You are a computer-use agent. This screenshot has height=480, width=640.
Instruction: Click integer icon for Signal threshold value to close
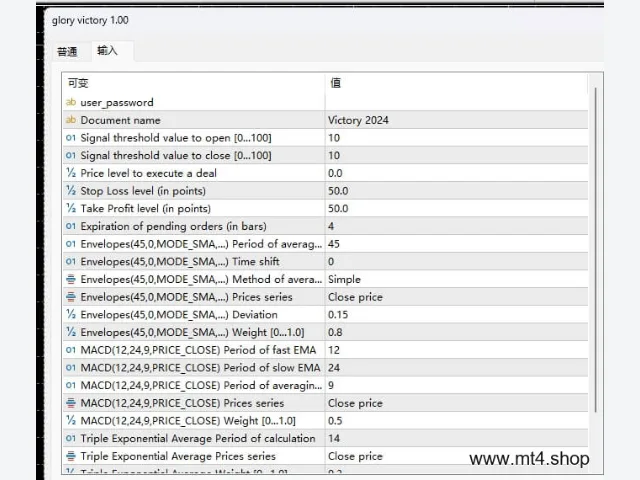click(x=71, y=156)
